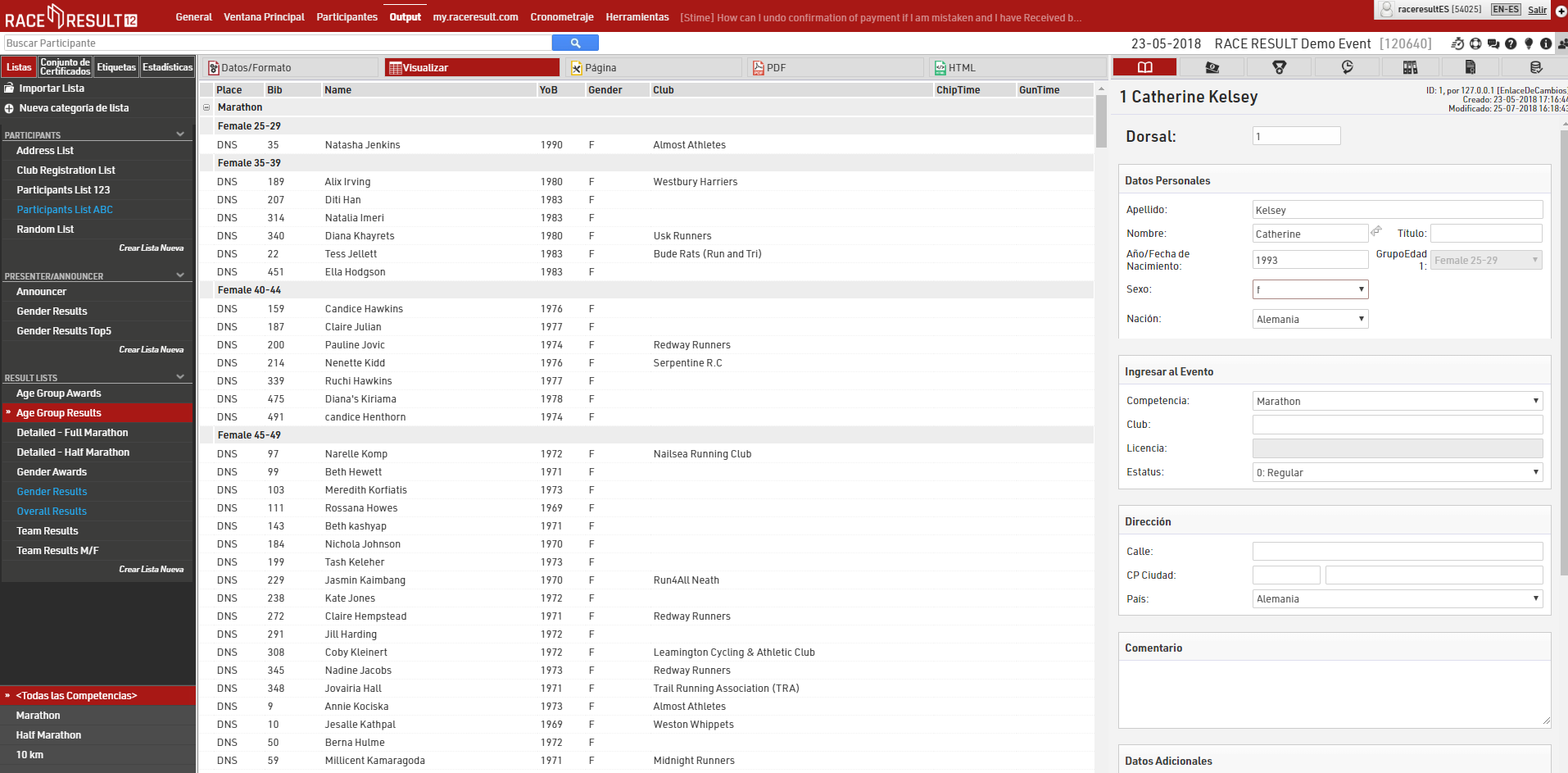The height and width of the screenshot is (773, 1568).
Task: Click the Importar Lista folder icon
Action: (9, 89)
